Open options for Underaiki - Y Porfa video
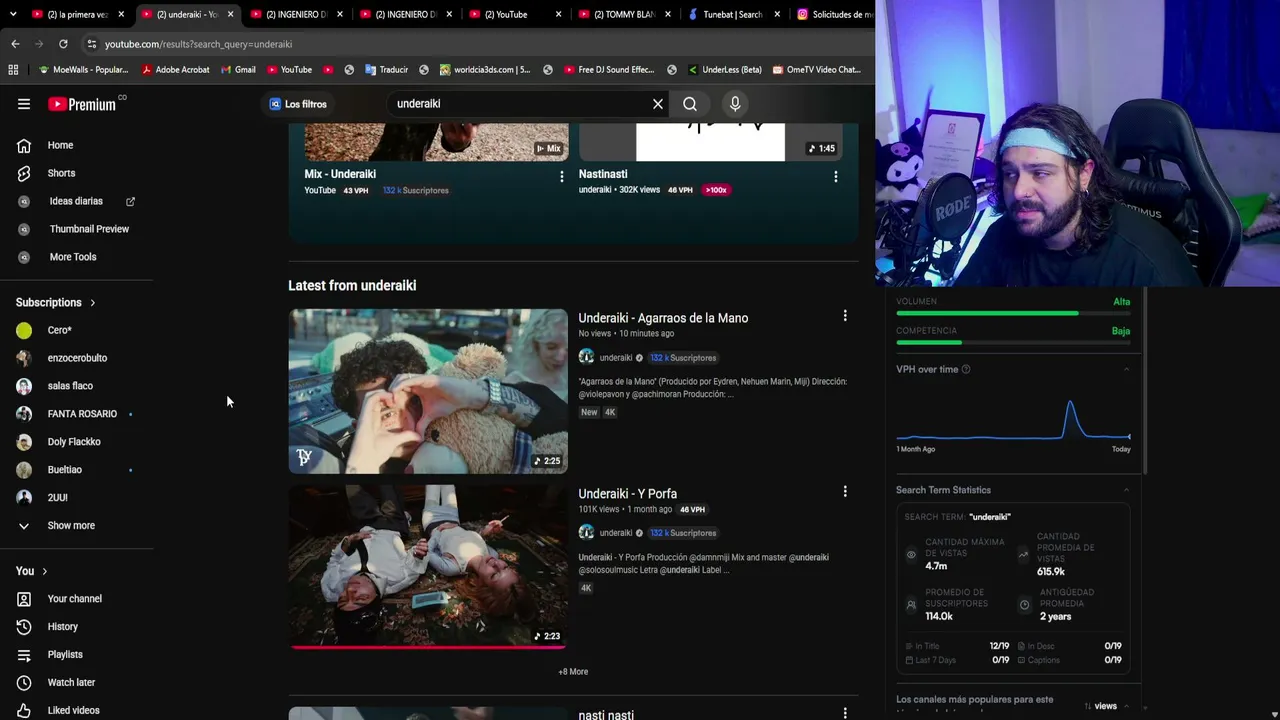 click(x=845, y=492)
